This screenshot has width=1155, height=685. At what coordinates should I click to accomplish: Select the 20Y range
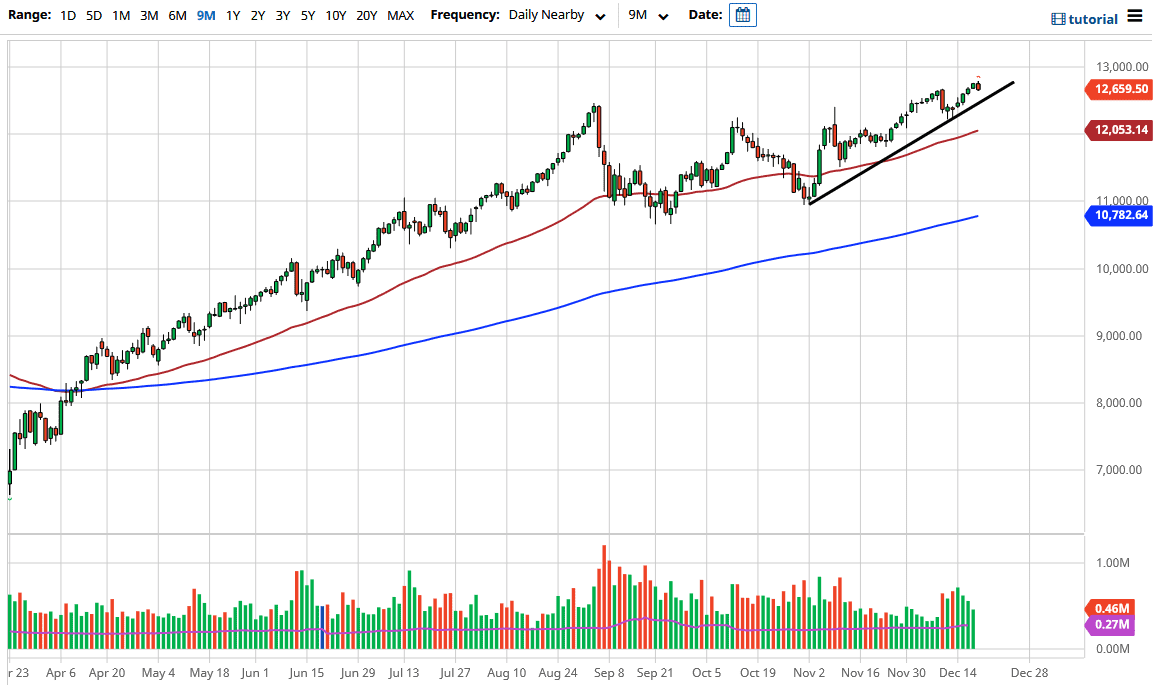(x=366, y=15)
